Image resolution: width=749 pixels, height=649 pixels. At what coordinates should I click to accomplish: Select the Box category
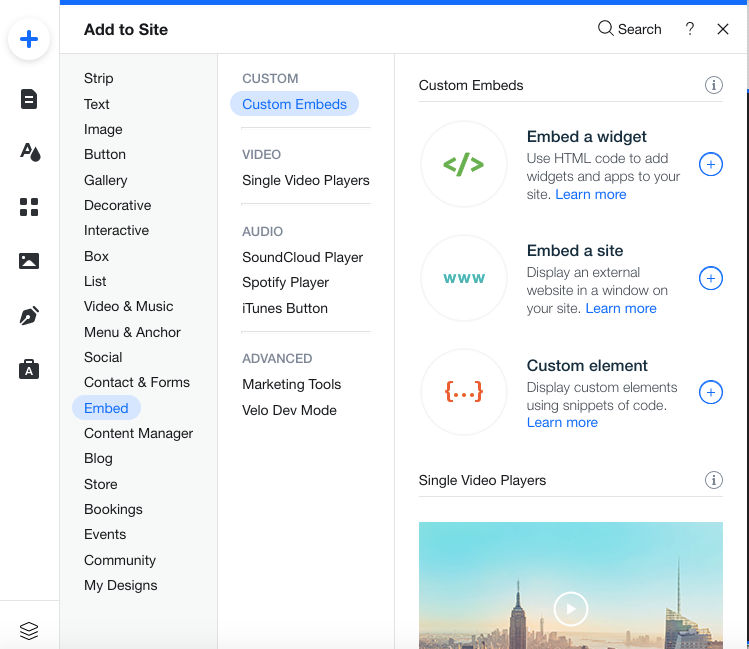pyautogui.click(x=96, y=256)
